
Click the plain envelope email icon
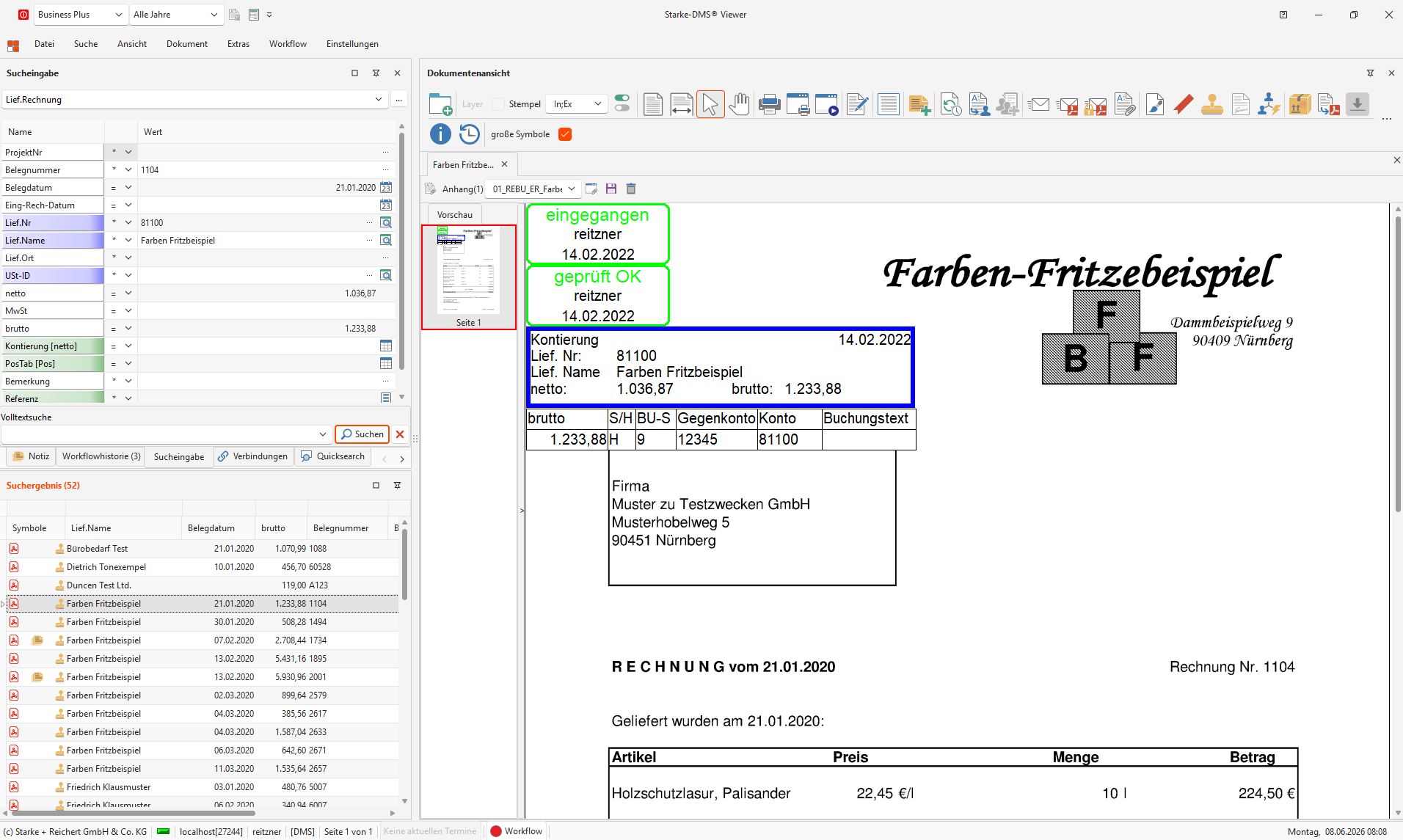(x=1038, y=104)
